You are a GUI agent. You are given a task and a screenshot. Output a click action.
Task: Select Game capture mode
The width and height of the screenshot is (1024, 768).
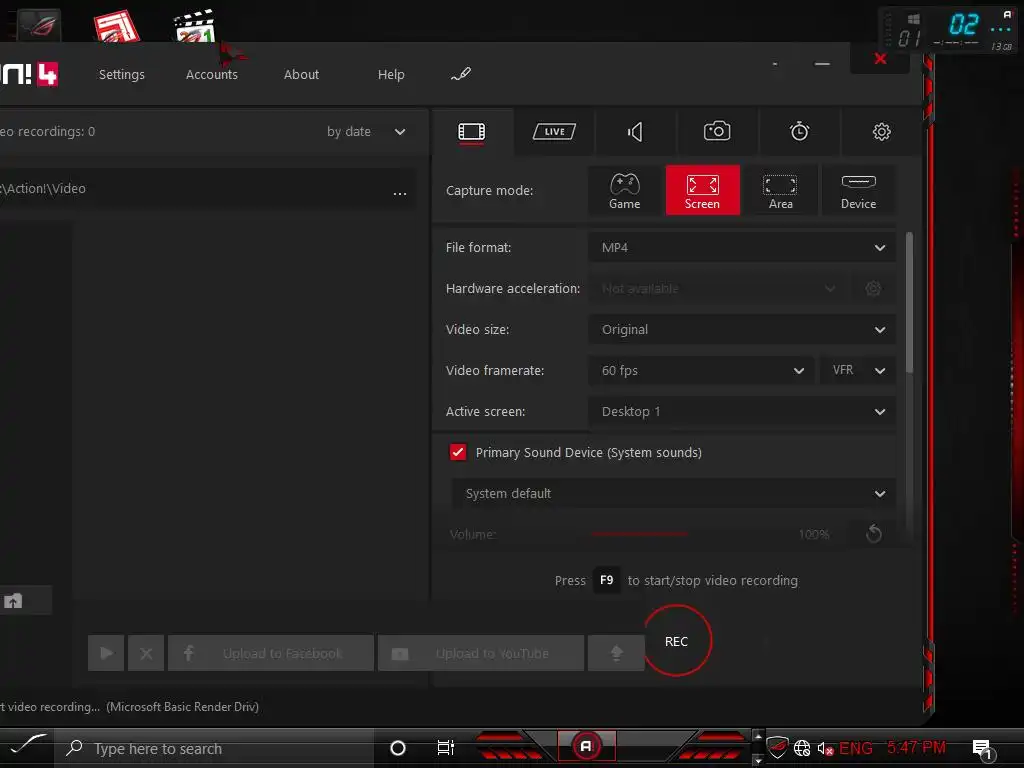[625, 190]
